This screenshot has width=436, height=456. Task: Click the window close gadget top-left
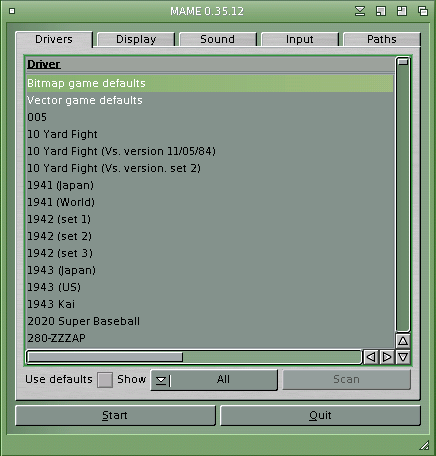pos(12,11)
